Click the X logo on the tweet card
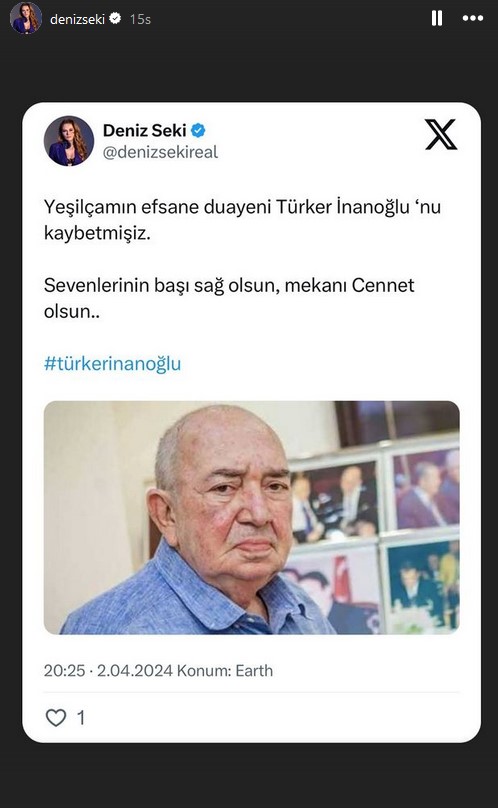This screenshot has width=498, height=808. click(x=441, y=134)
